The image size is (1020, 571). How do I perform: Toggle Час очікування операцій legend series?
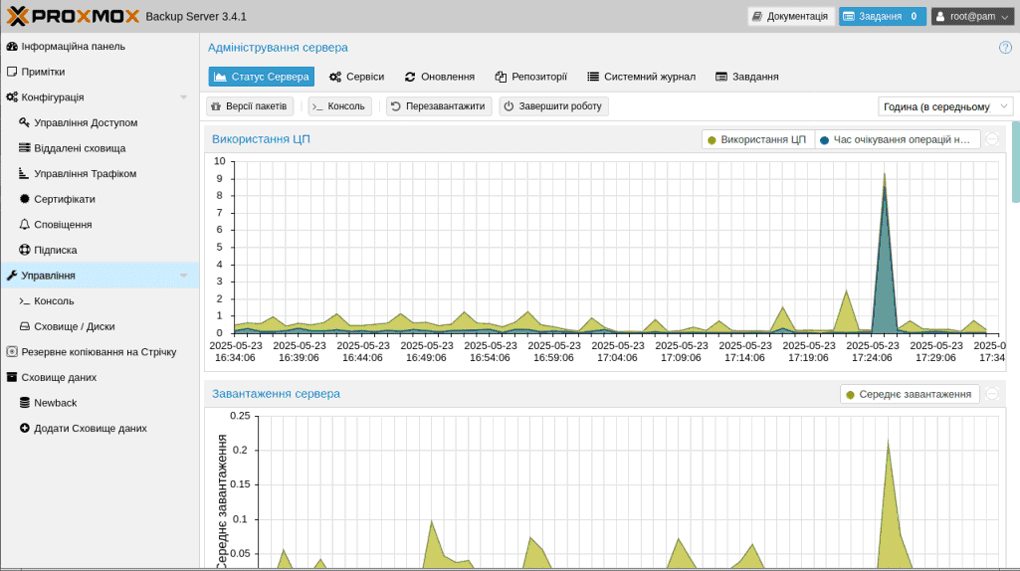tap(896, 140)
